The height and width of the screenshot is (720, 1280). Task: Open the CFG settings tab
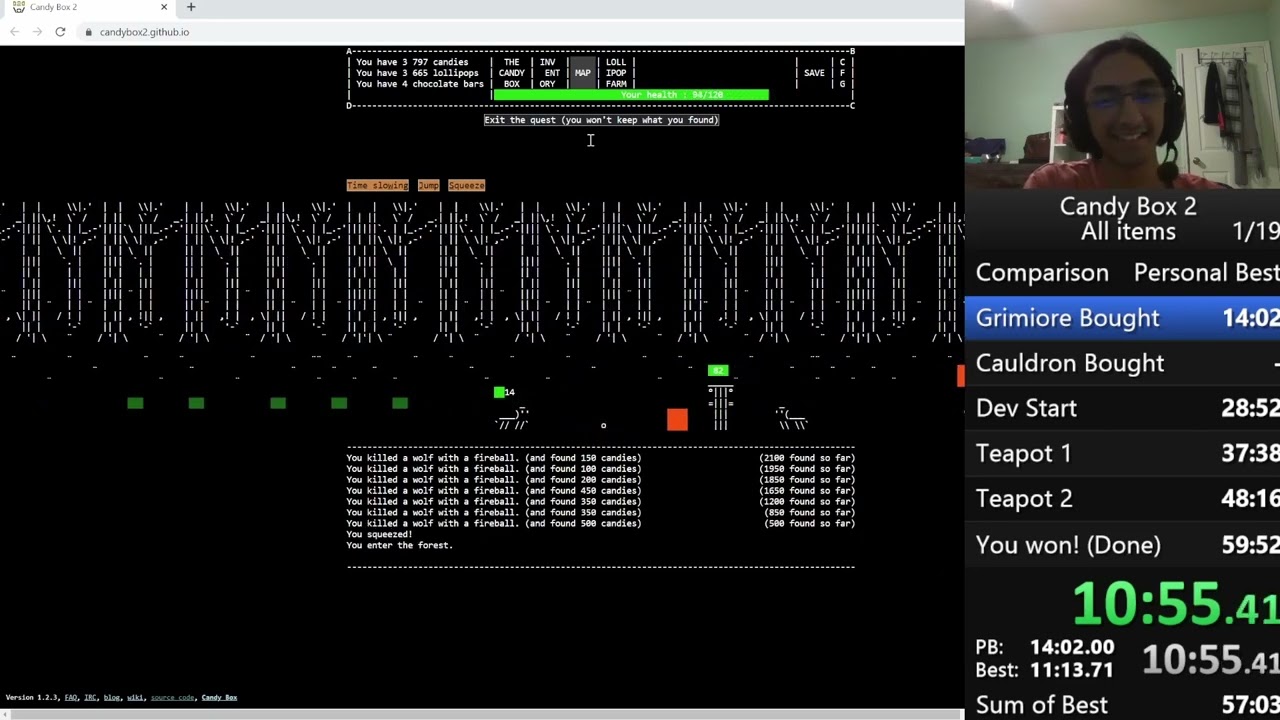coord(842,73)
